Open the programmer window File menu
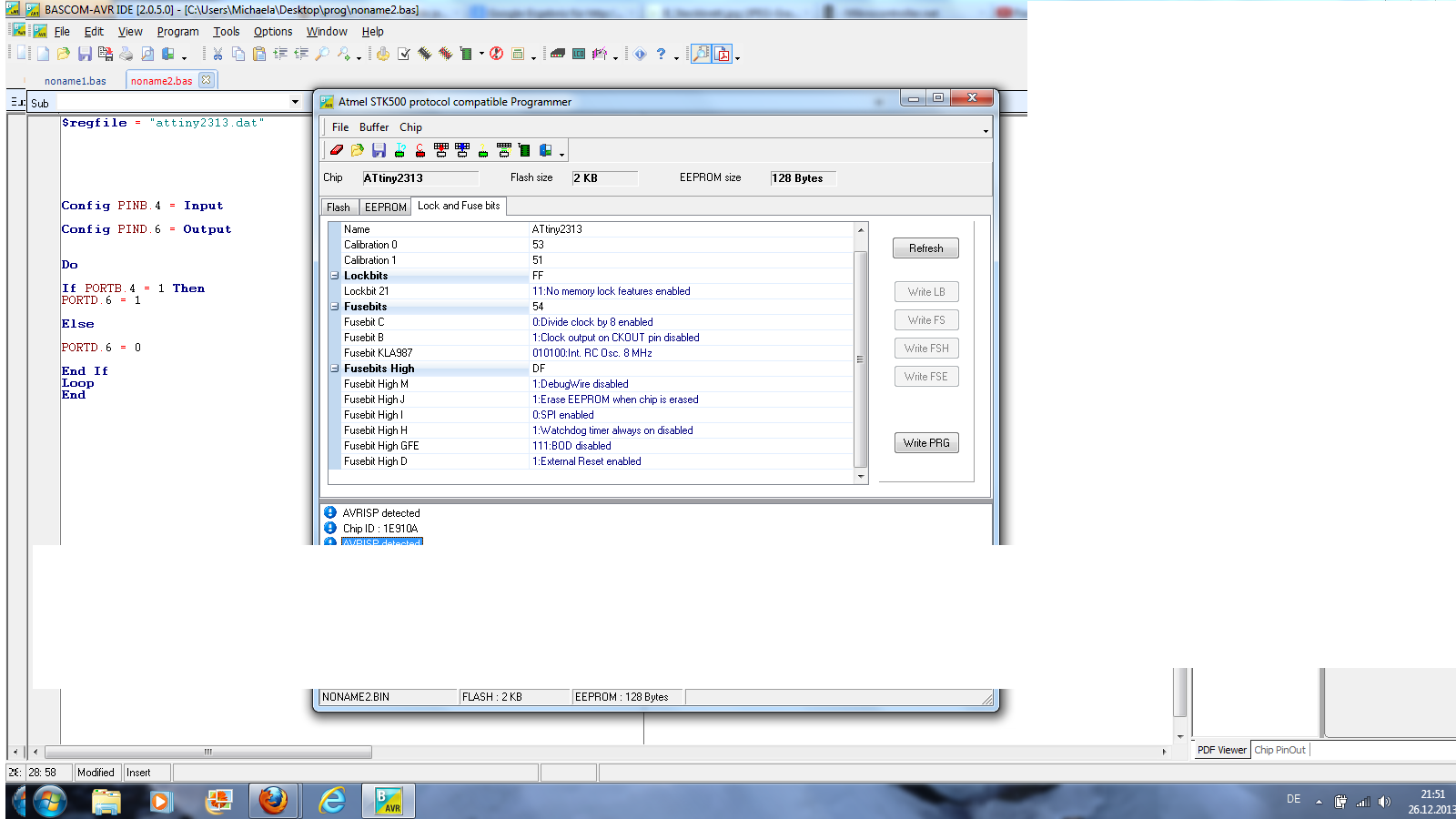 coord(340,127)
